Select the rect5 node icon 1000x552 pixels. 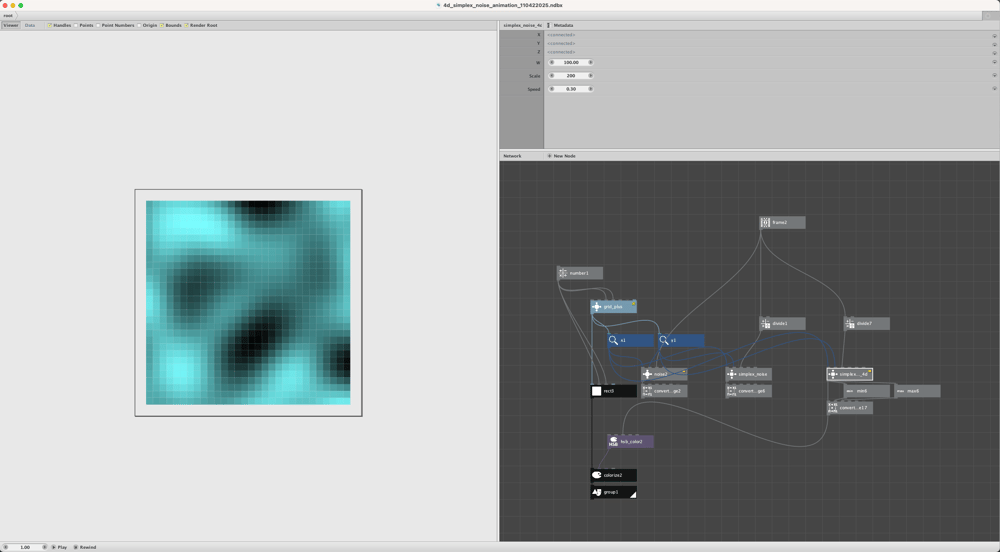[x=596, y=391]
